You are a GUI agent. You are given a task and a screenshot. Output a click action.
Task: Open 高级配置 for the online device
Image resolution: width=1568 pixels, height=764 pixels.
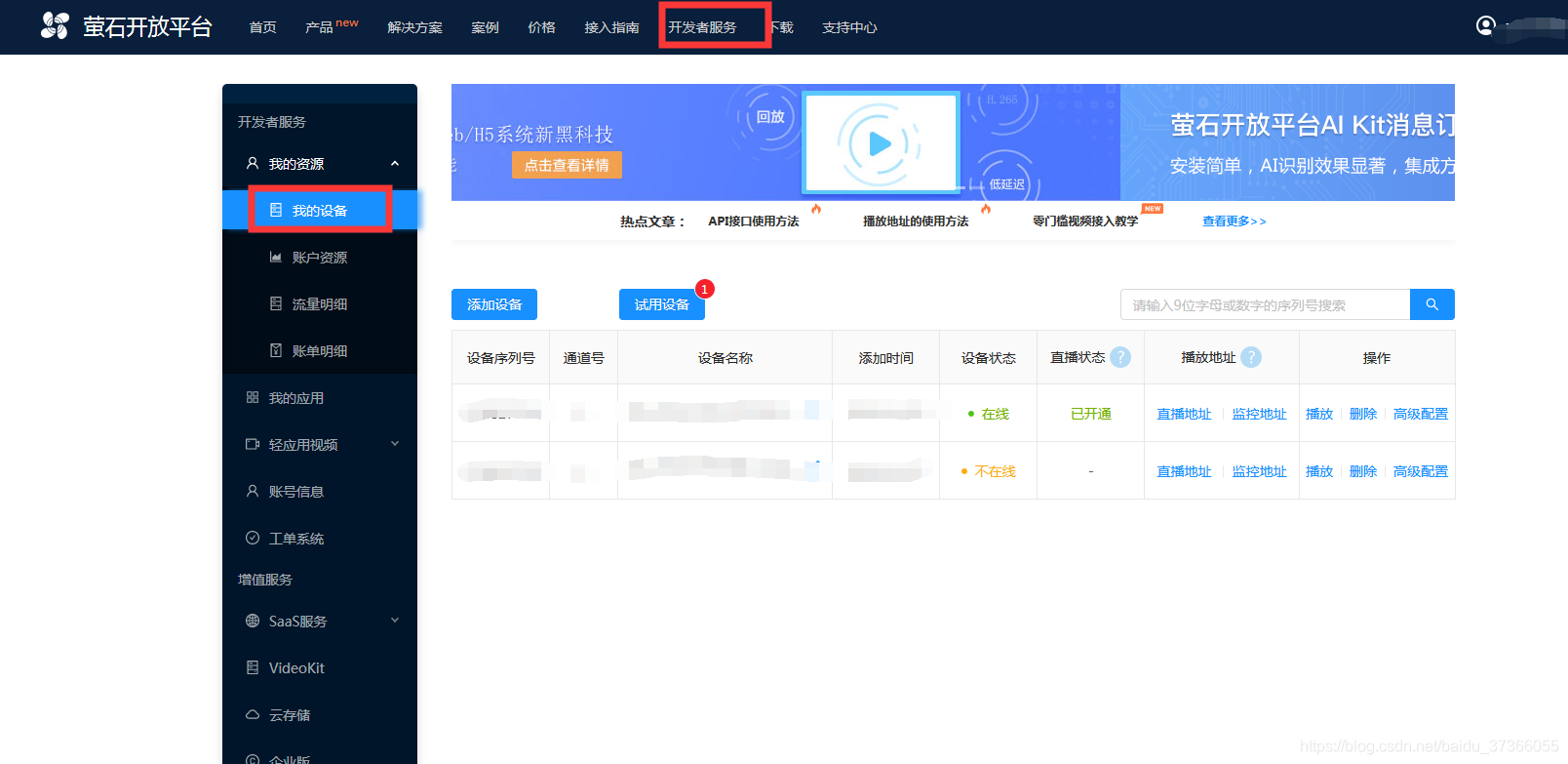click(1421, 414)
